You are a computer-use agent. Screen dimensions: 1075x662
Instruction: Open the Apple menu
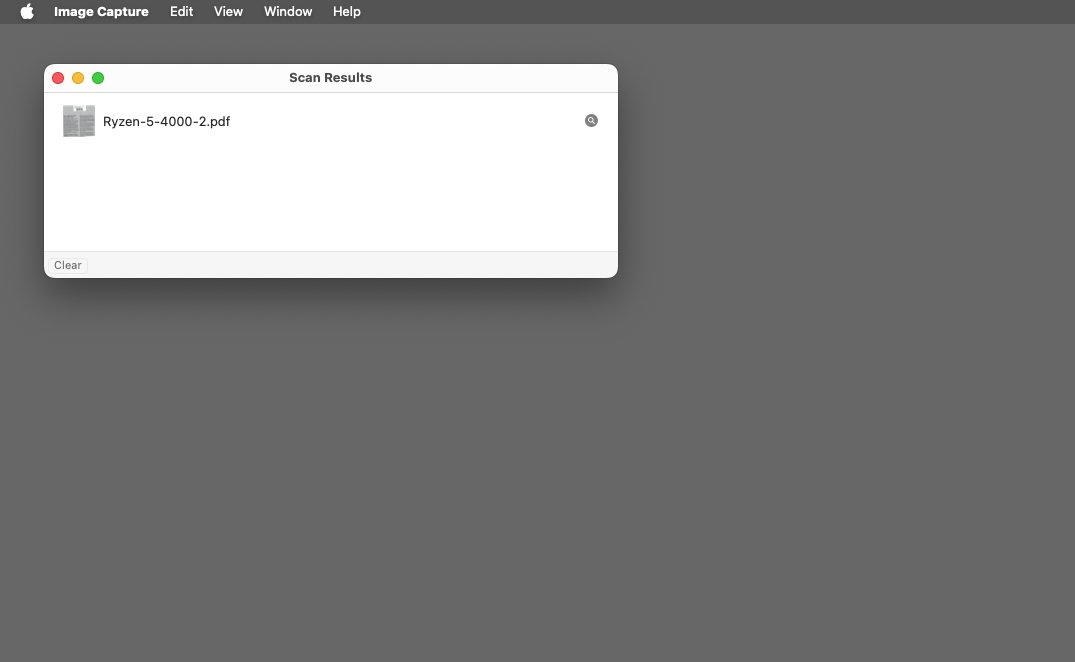pos(27,12)
